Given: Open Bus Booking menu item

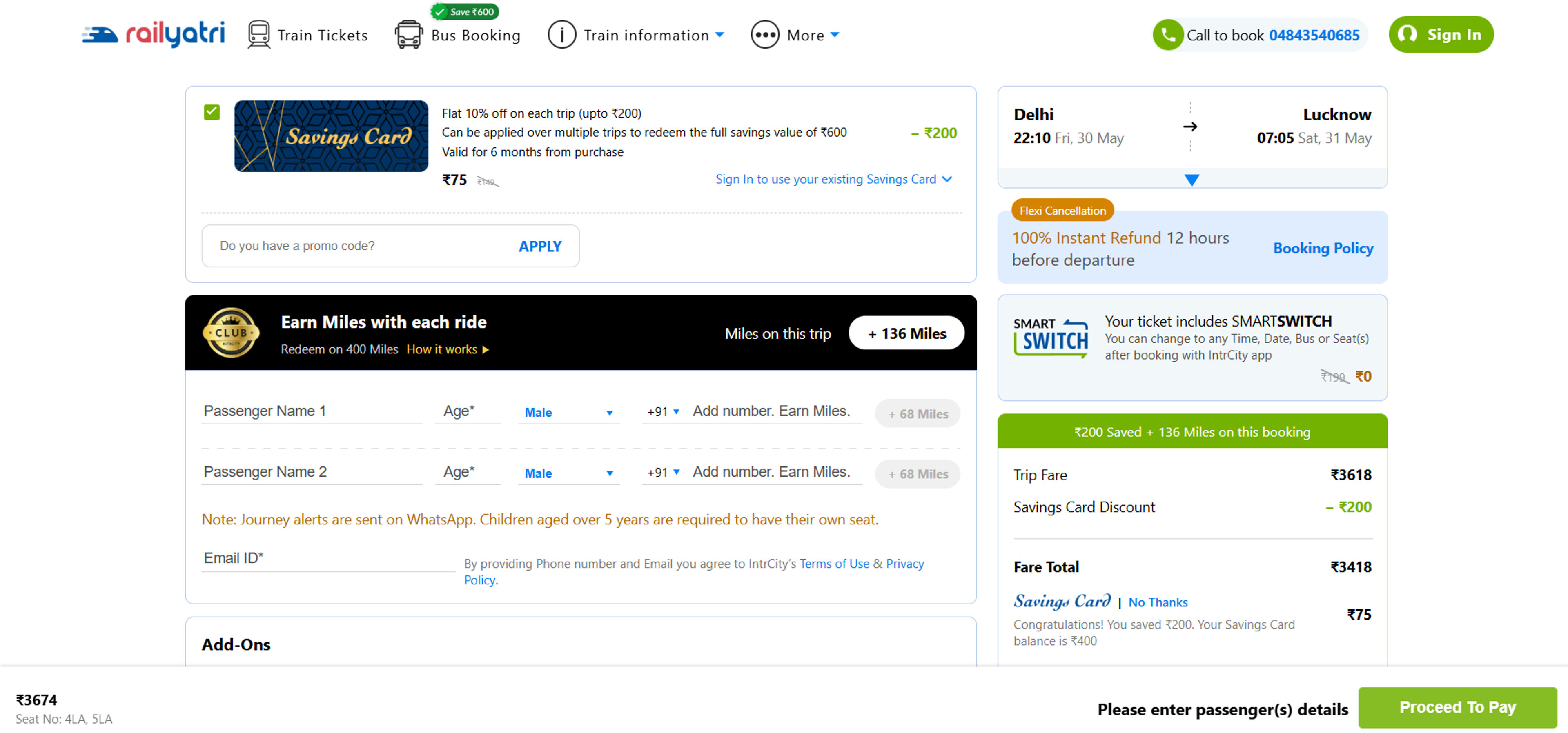Looking at the screenshot, I should tap(475, 35).
